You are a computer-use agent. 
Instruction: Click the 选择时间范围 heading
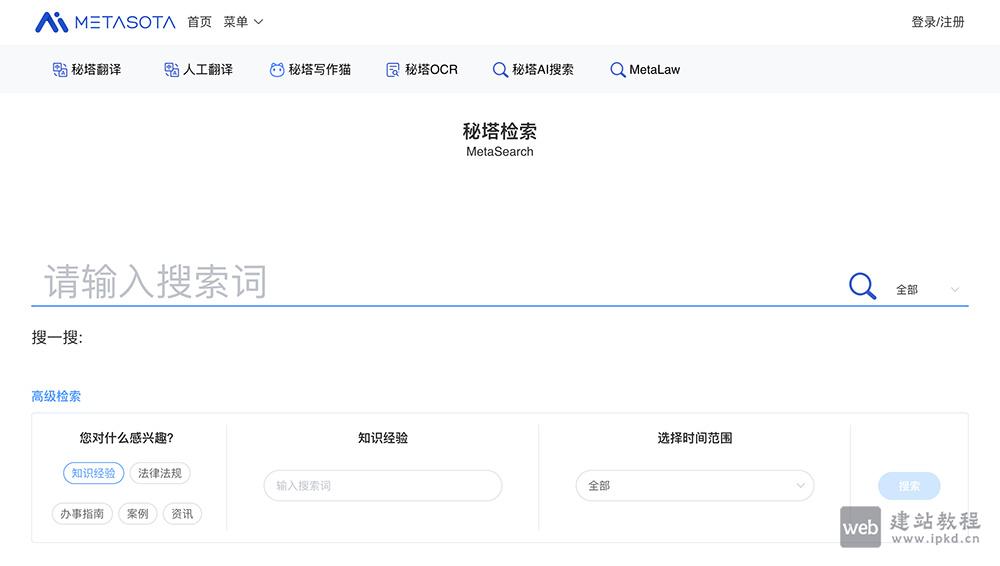[695, 438]
